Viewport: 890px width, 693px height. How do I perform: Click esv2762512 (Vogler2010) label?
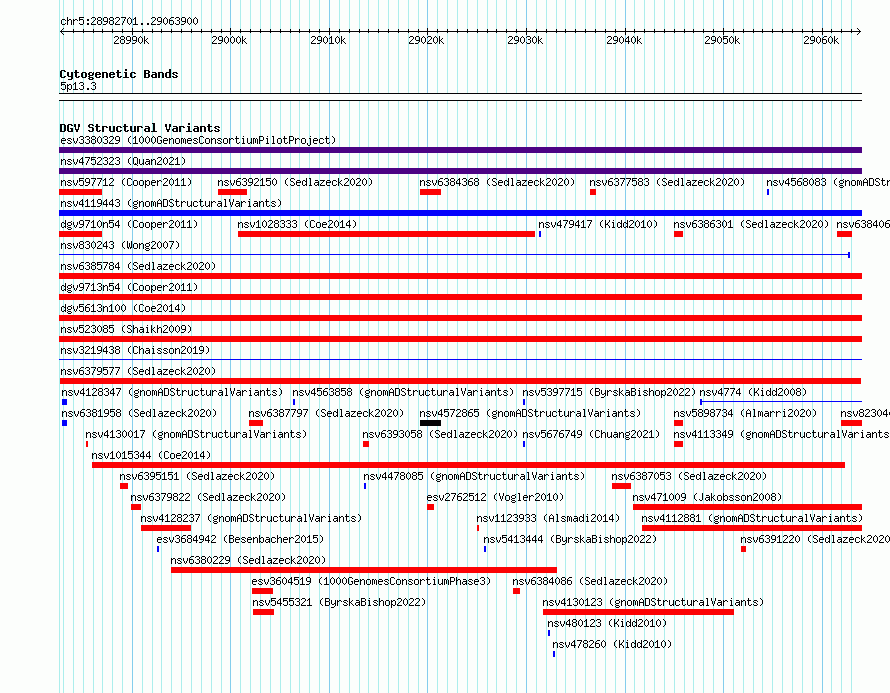point(496,497)
